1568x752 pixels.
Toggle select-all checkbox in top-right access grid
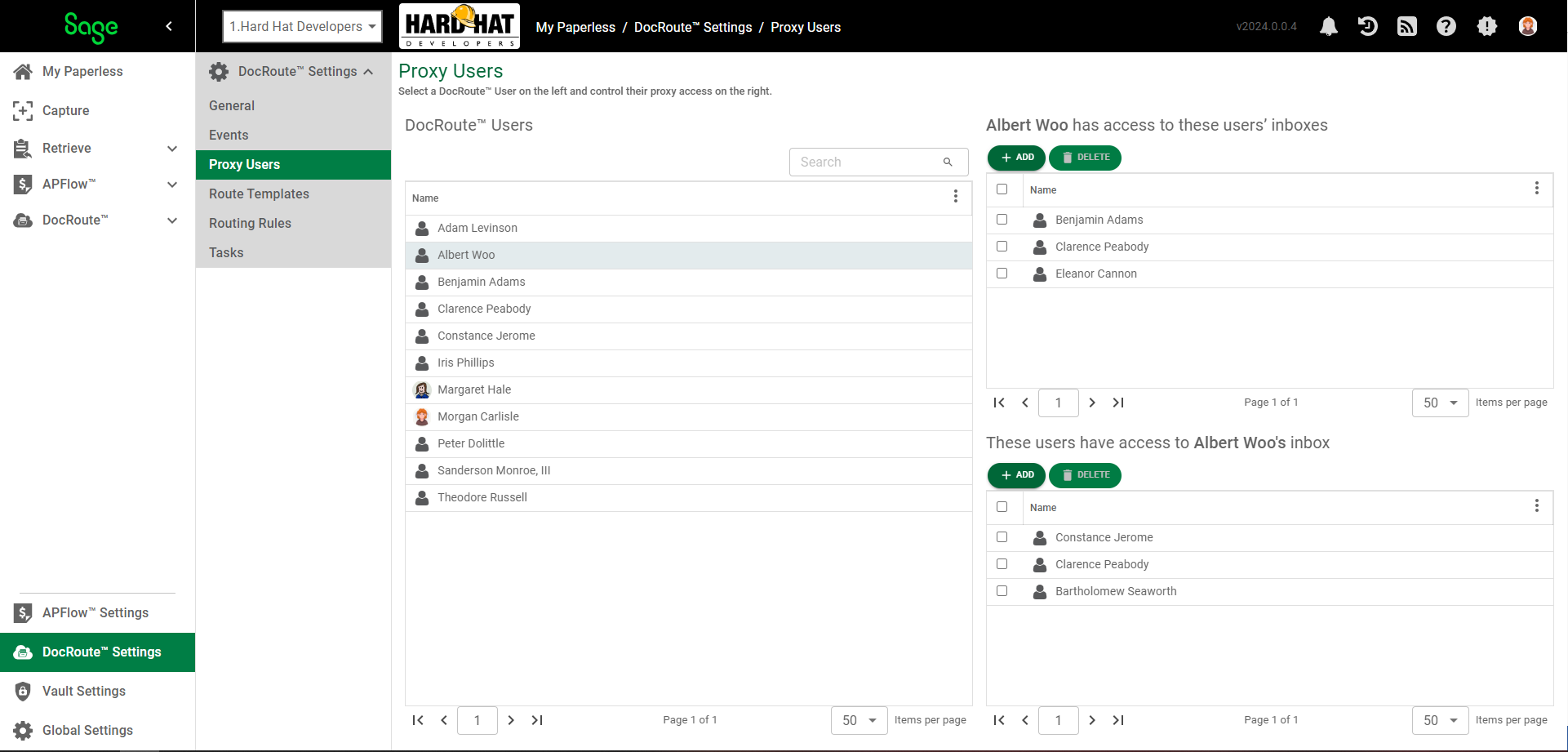coord(1002,189)
